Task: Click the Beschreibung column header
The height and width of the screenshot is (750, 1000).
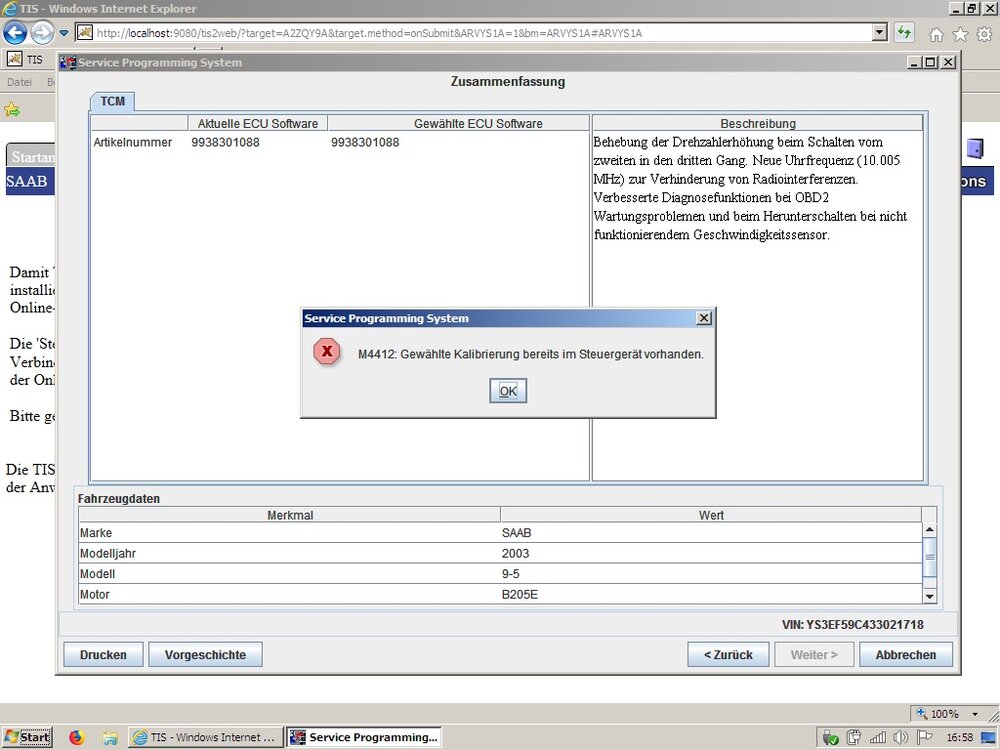Action: [758, 124]
